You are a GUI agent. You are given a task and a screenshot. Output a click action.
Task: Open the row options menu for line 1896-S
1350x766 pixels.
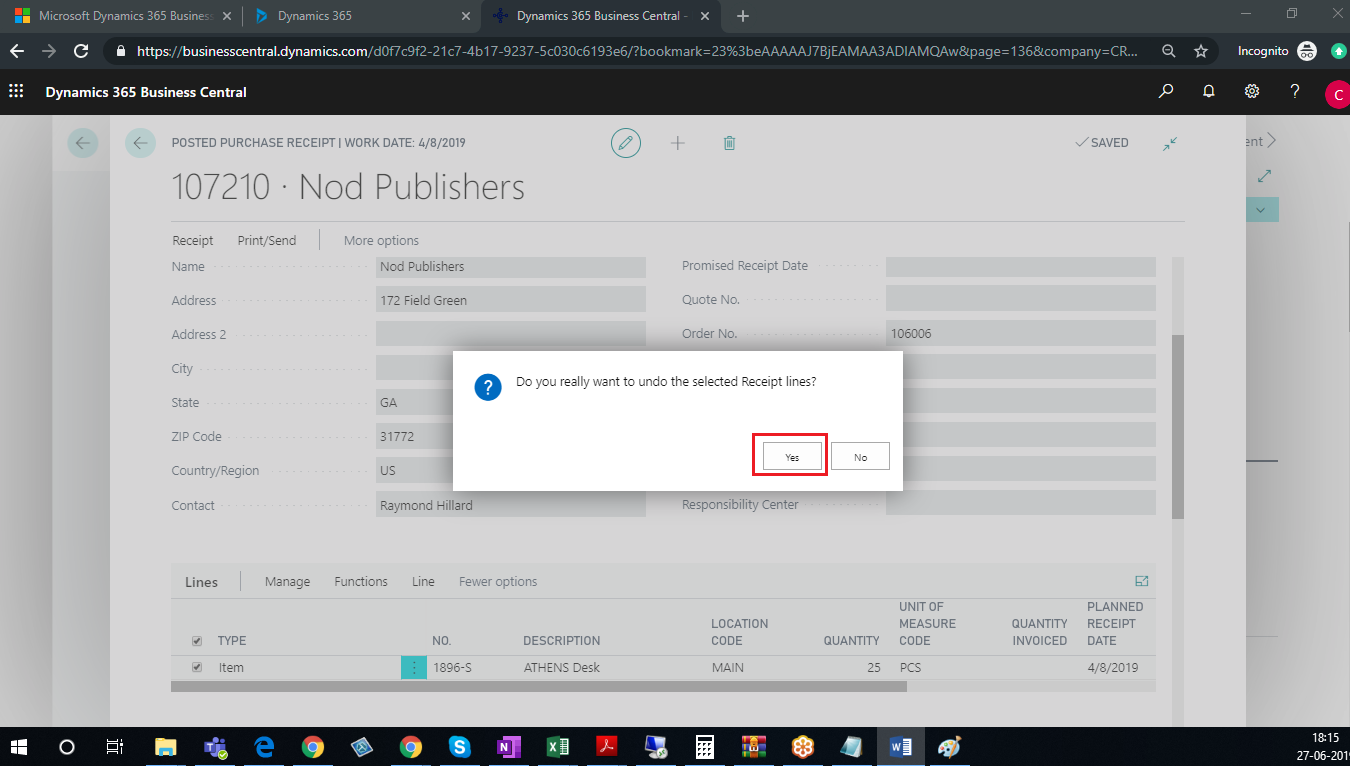tap(413, 667)
